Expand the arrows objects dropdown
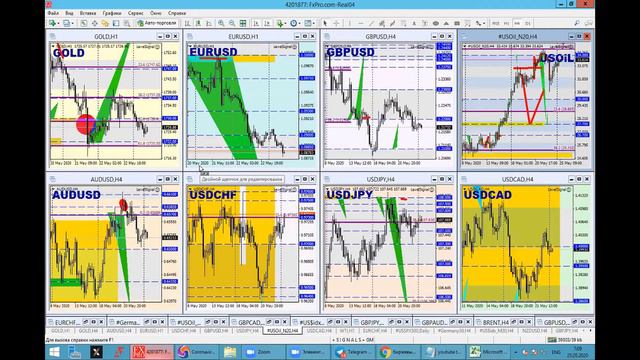Image resolution: width=640 pixels, height=360 pixels. (x=484, y=23)
